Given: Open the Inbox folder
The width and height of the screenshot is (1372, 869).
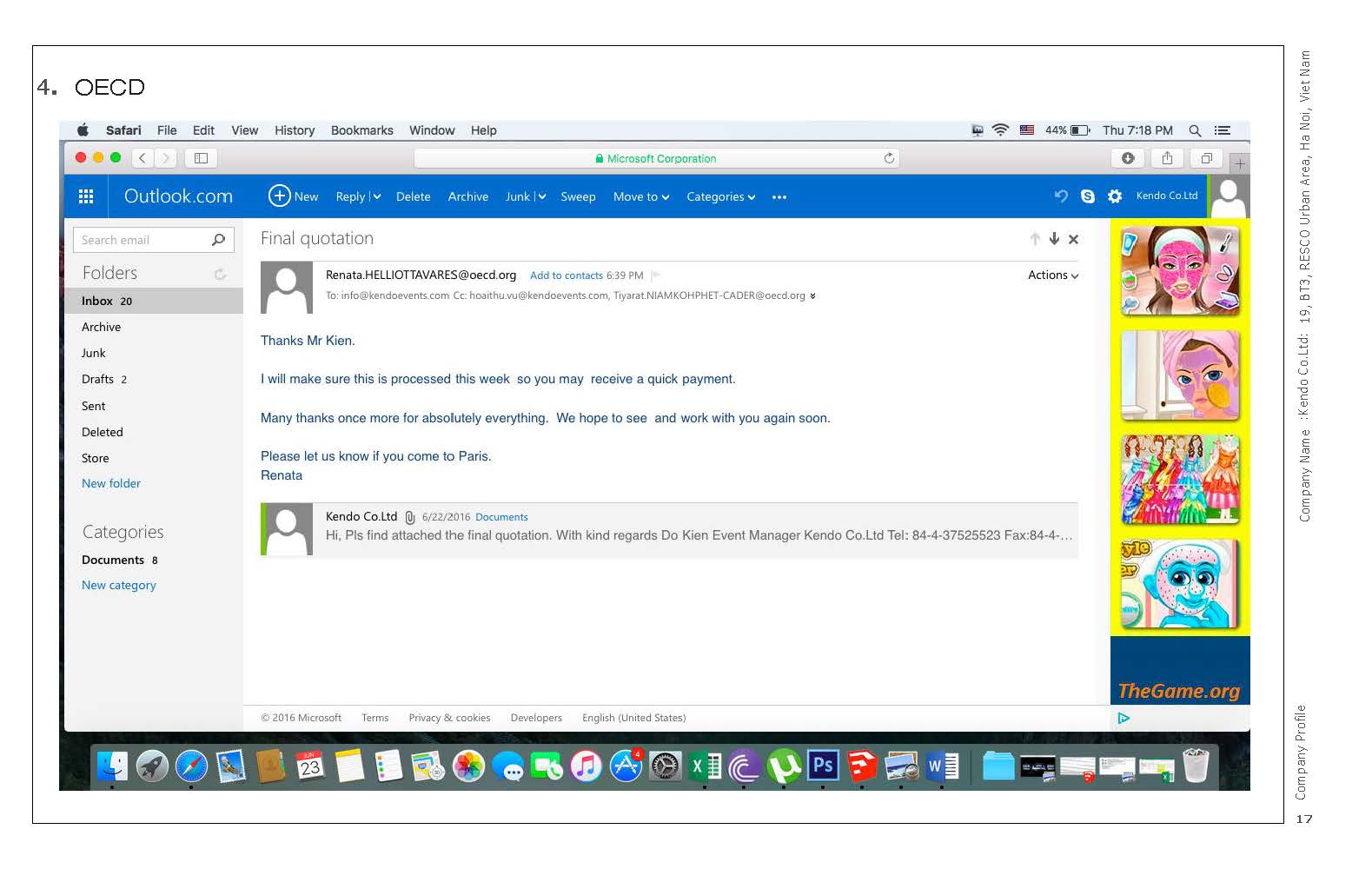Looking at the screenshot, I should tap(154, 301).
